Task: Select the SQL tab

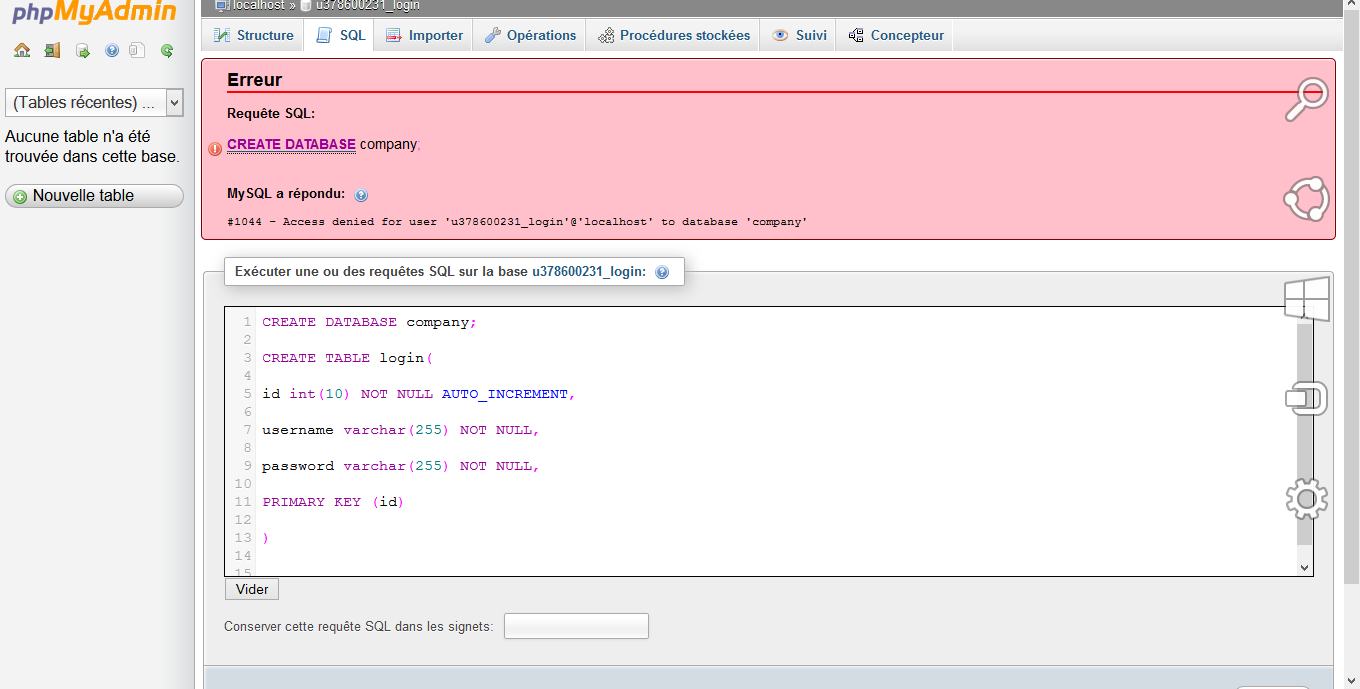Action: coord(340,35)
